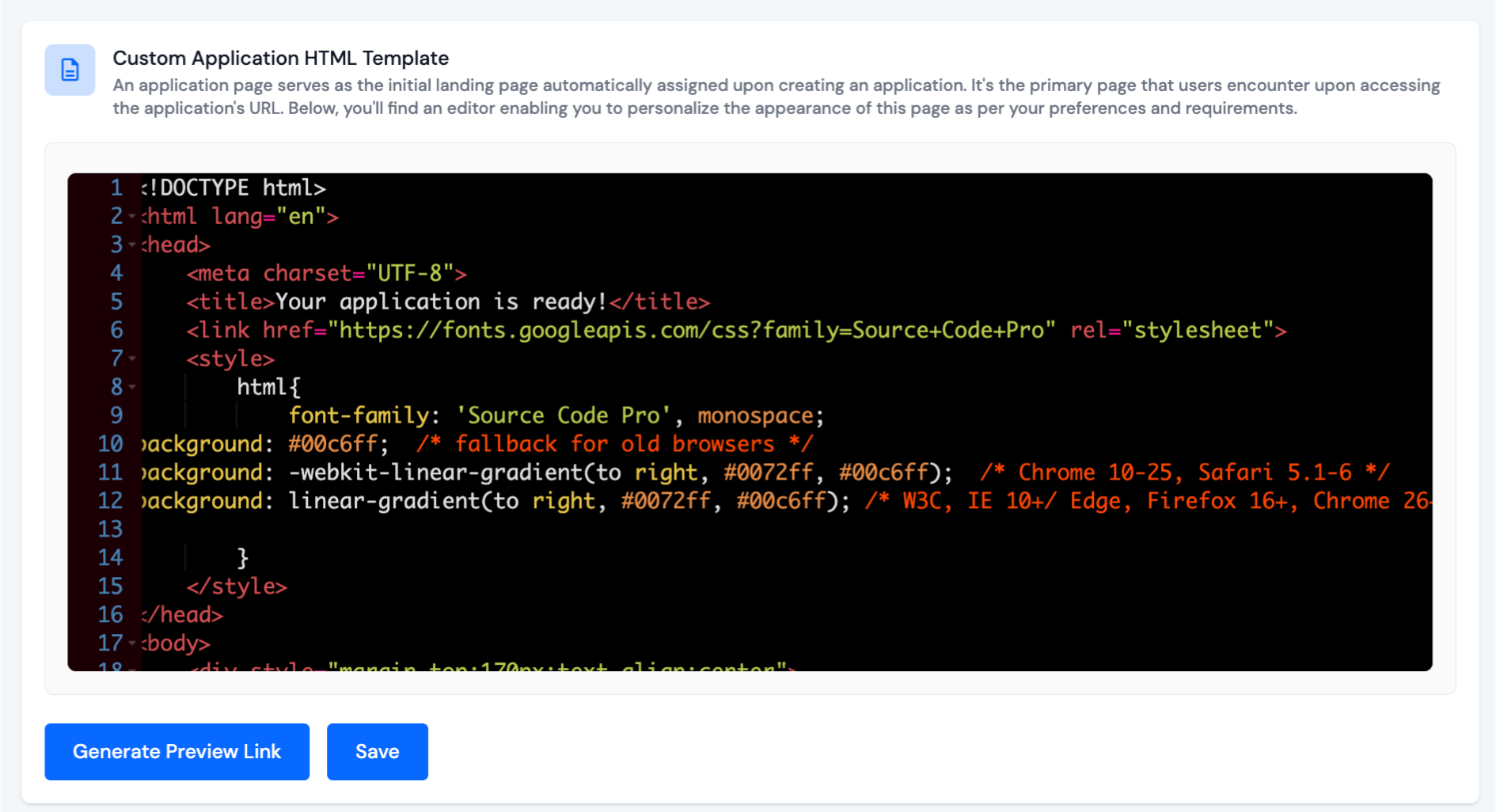Click line number 5 in the gutter
Image resolution: width=1496 pixels, height=812 pixels.
[x=116, y=302]
